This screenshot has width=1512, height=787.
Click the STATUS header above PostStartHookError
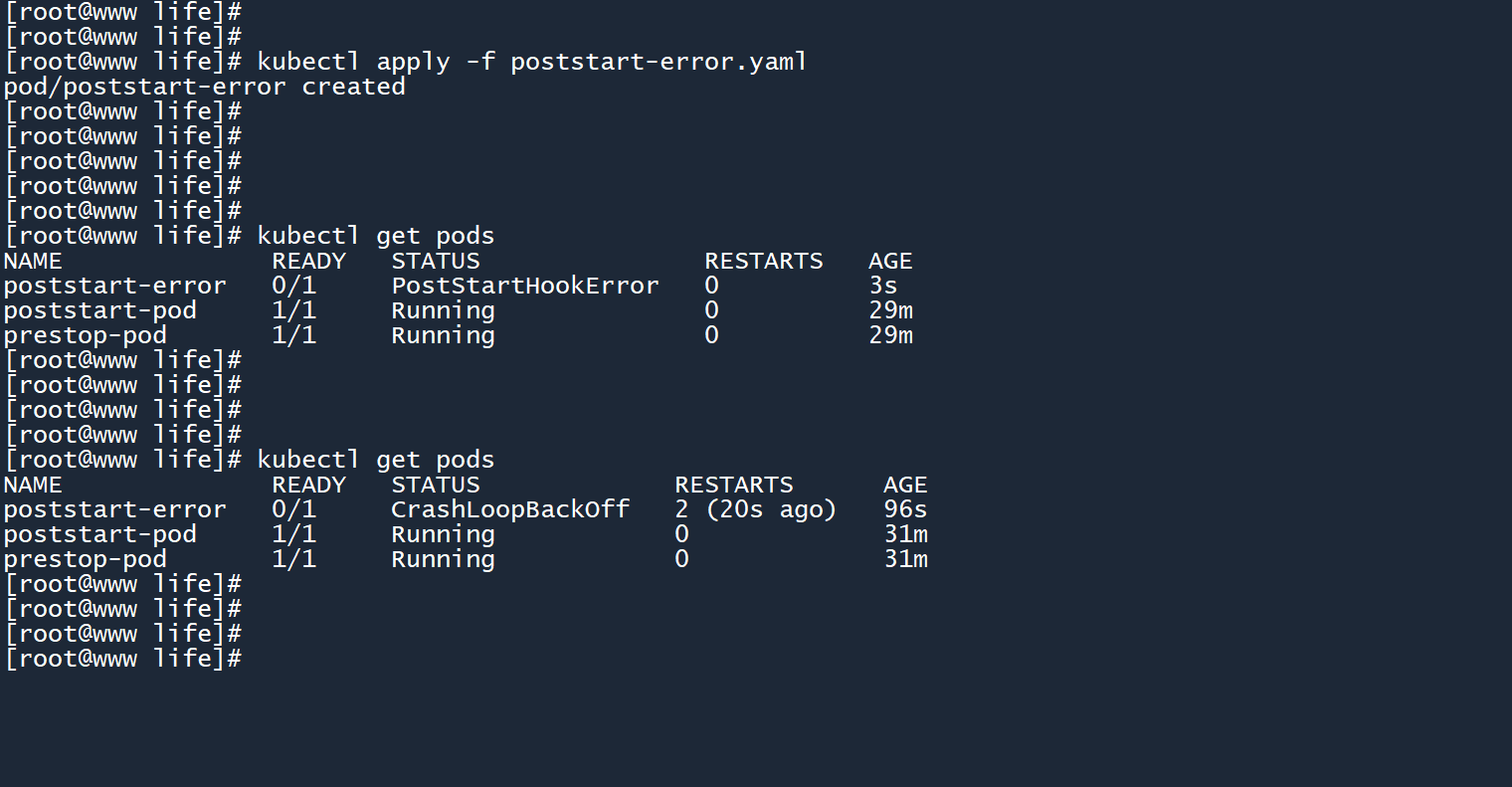pyautogui.click(x=435, y=262)
